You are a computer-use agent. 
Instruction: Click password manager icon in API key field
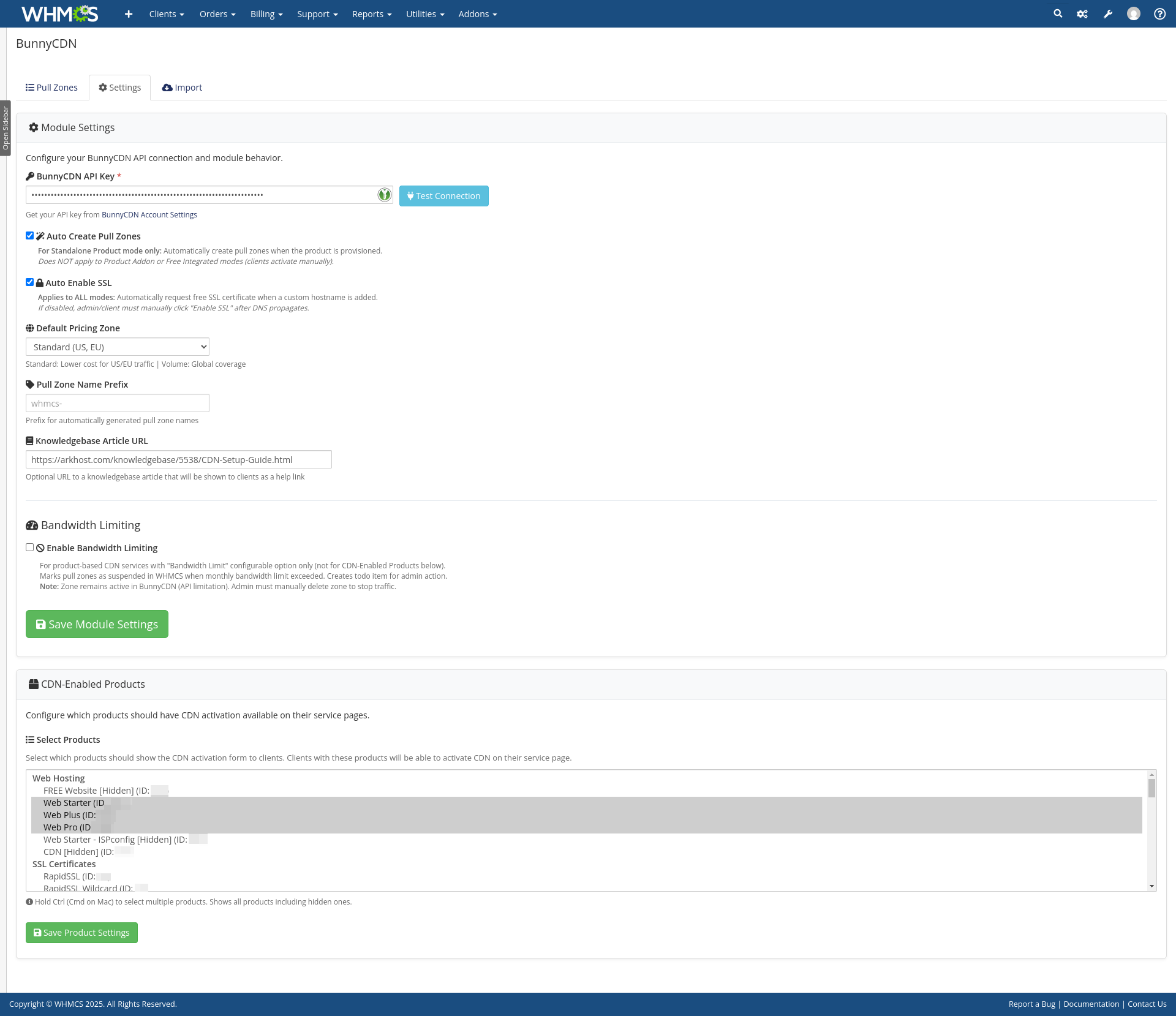(384, 195)
